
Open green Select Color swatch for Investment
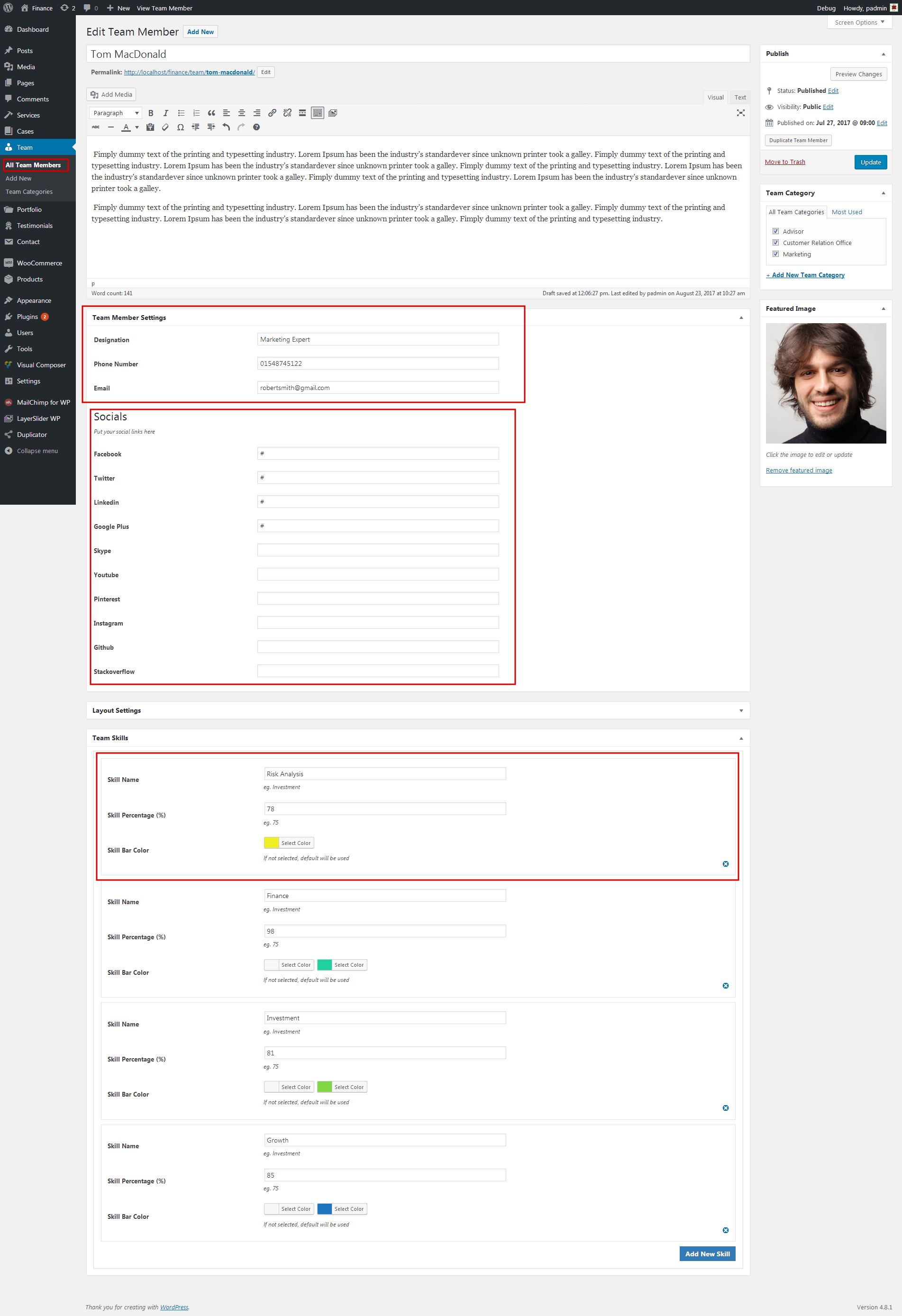tap(342, 1087)
